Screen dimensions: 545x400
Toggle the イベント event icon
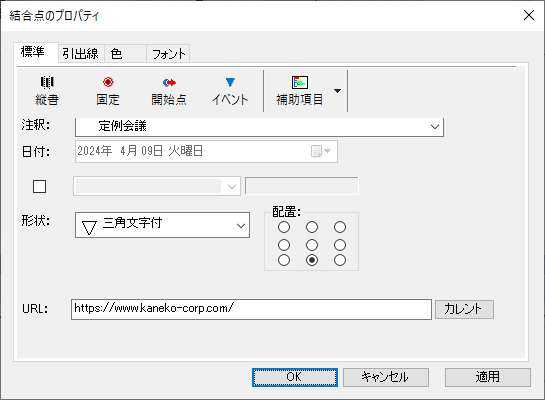tap(230, 91)
